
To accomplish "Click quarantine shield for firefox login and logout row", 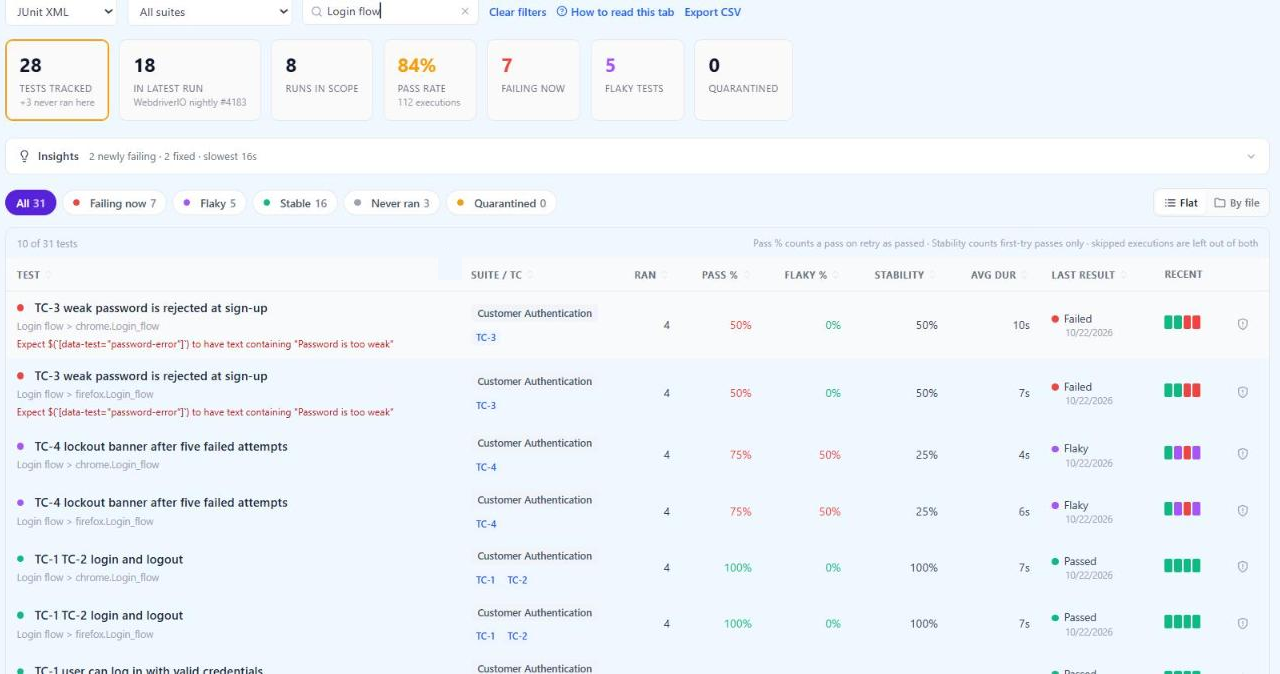I will pos(1243,623).
